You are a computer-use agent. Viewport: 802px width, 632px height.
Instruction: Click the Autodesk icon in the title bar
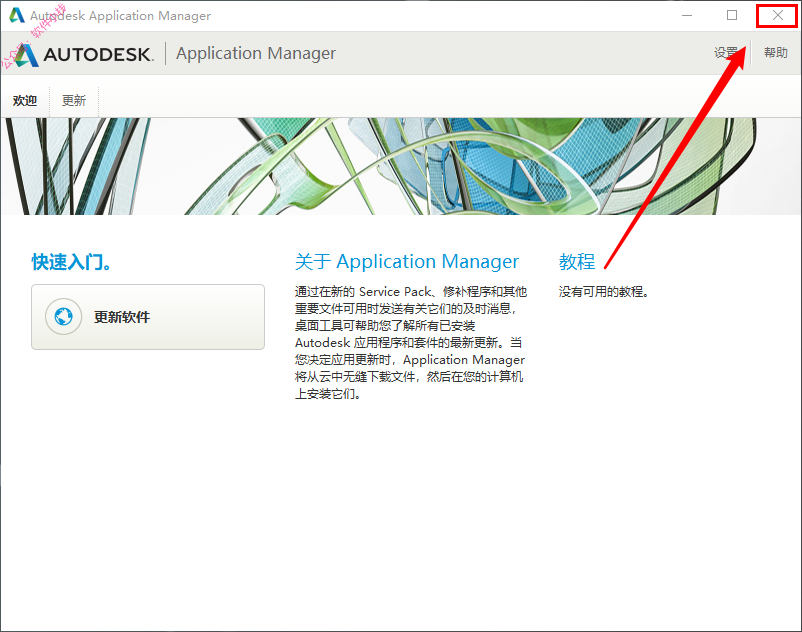tap(17, 15)
